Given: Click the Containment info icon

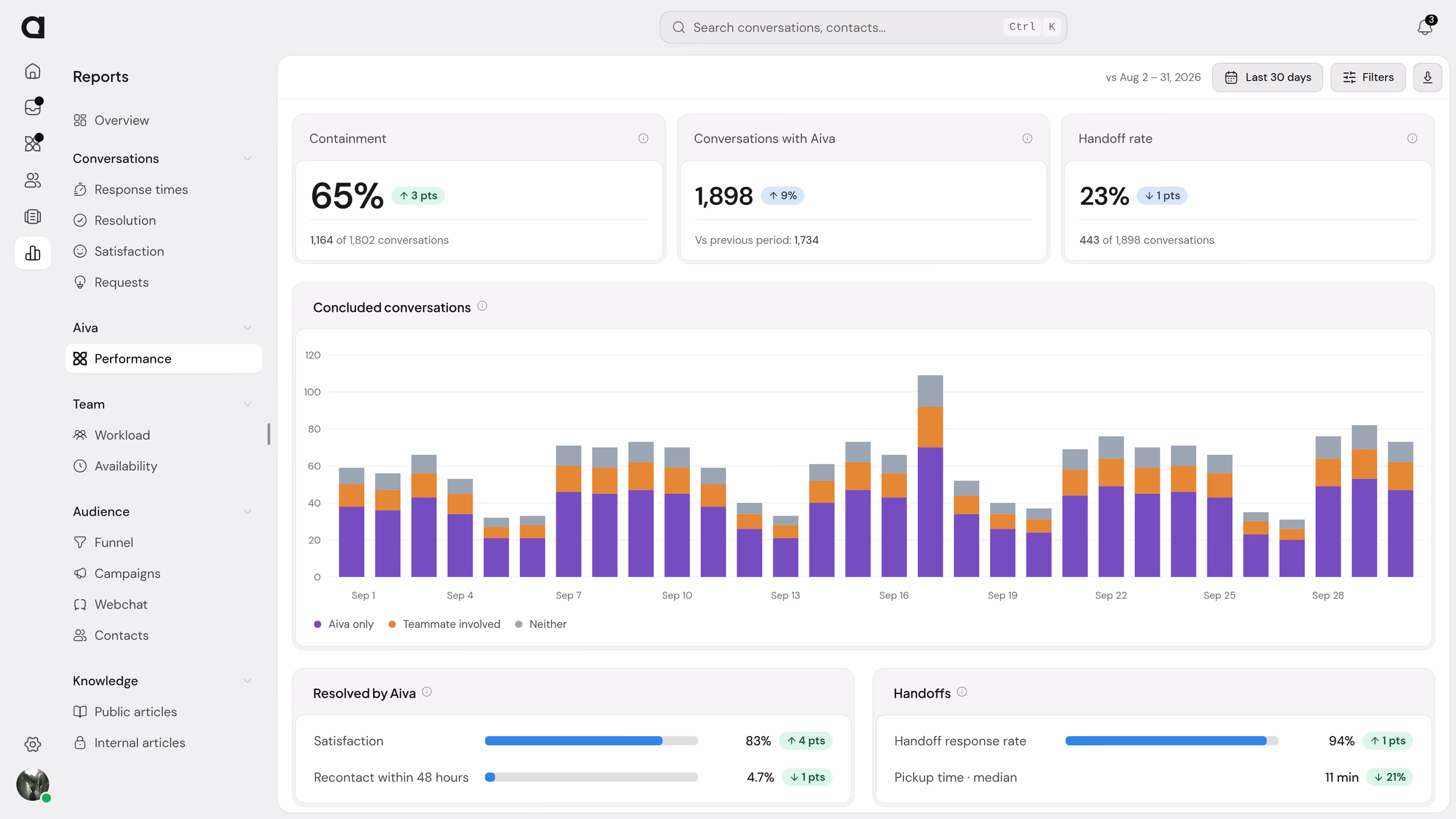Looking at the screenshot, I should [643, 138].
